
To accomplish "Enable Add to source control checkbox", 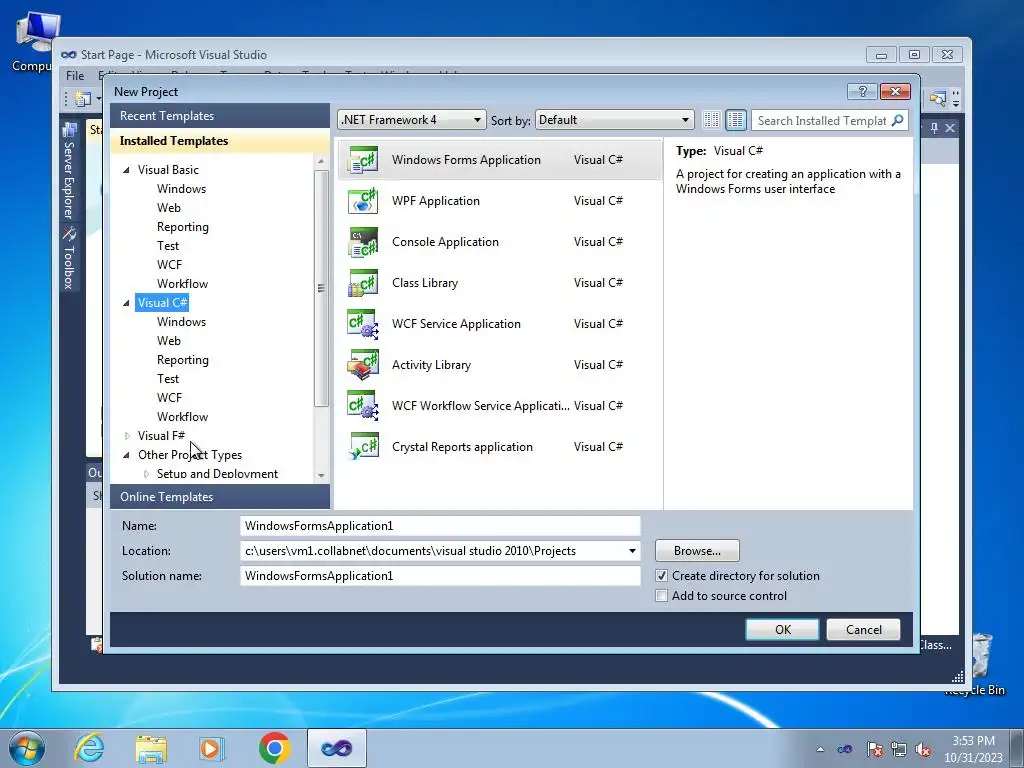I will 662,596.
